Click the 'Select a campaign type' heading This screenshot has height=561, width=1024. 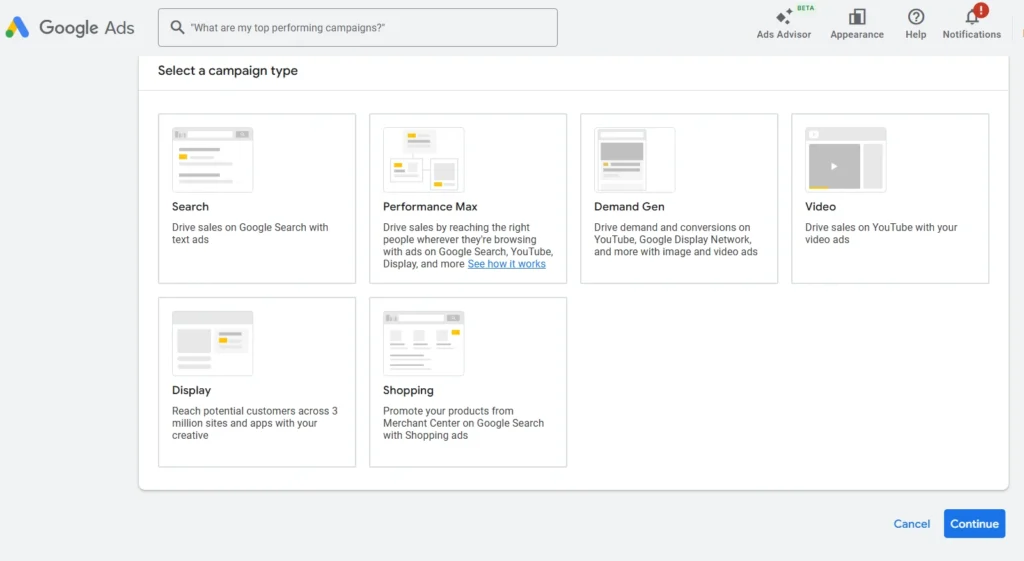pos(227,71)
